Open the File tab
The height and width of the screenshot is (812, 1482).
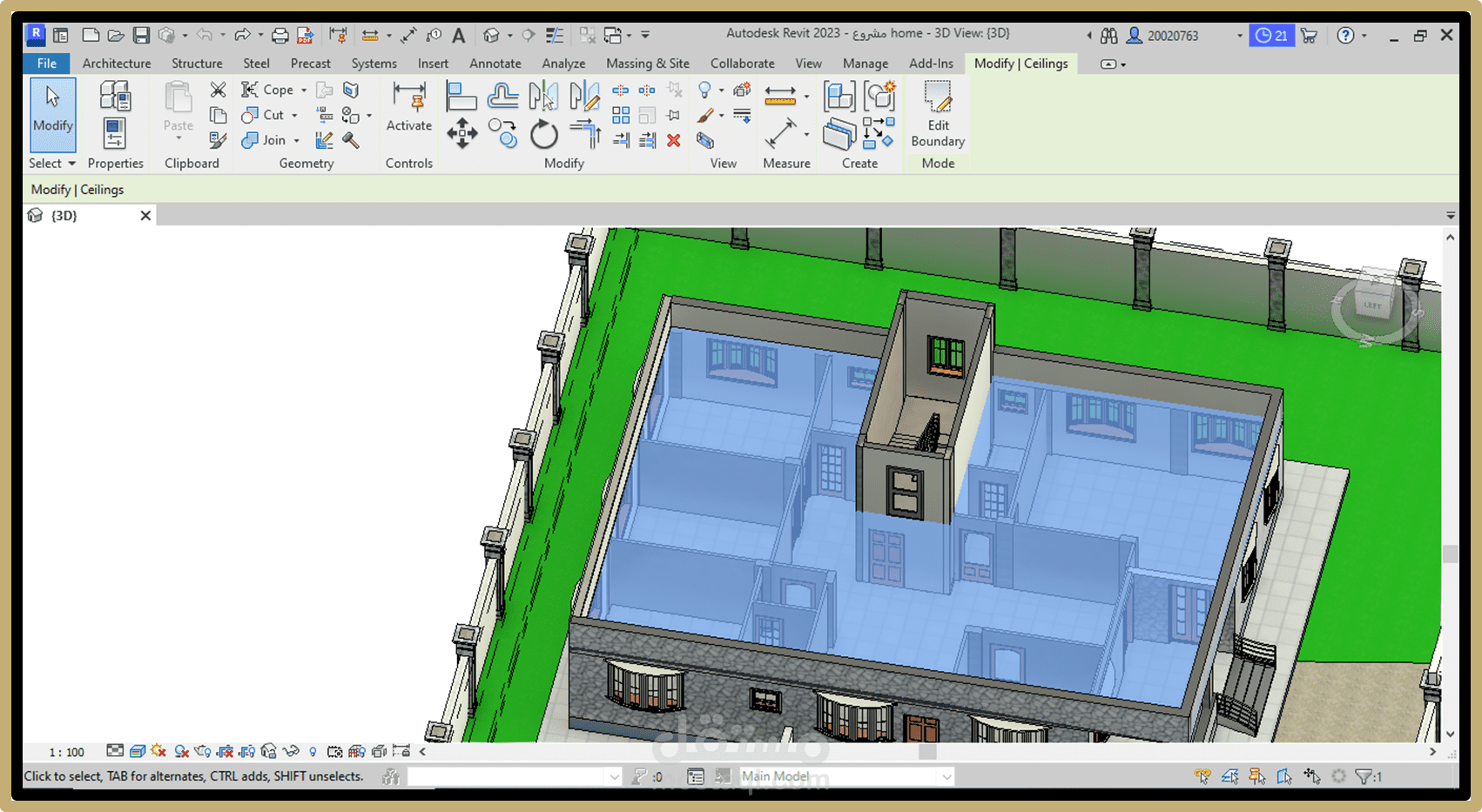point(47,64)
